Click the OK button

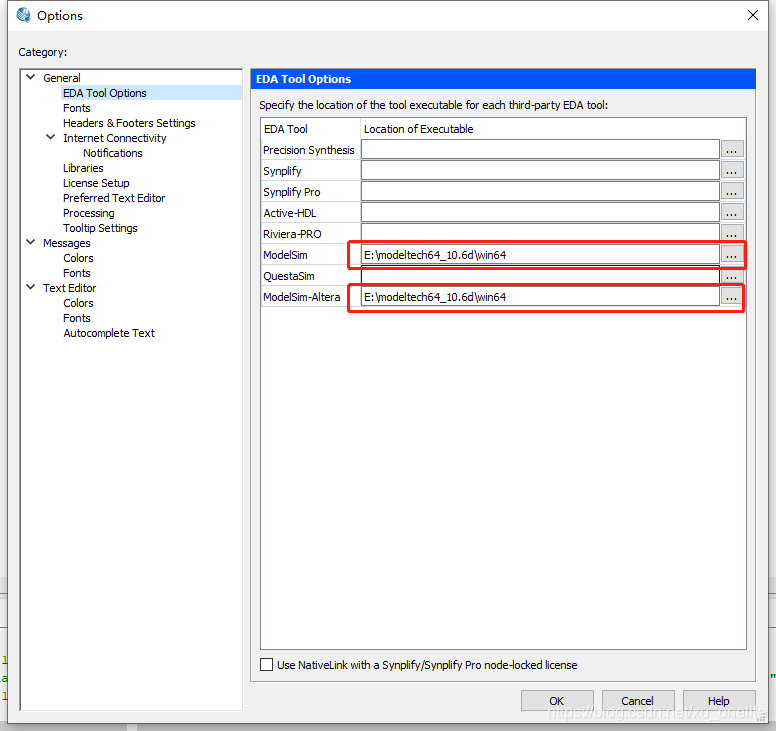point(557,700)
